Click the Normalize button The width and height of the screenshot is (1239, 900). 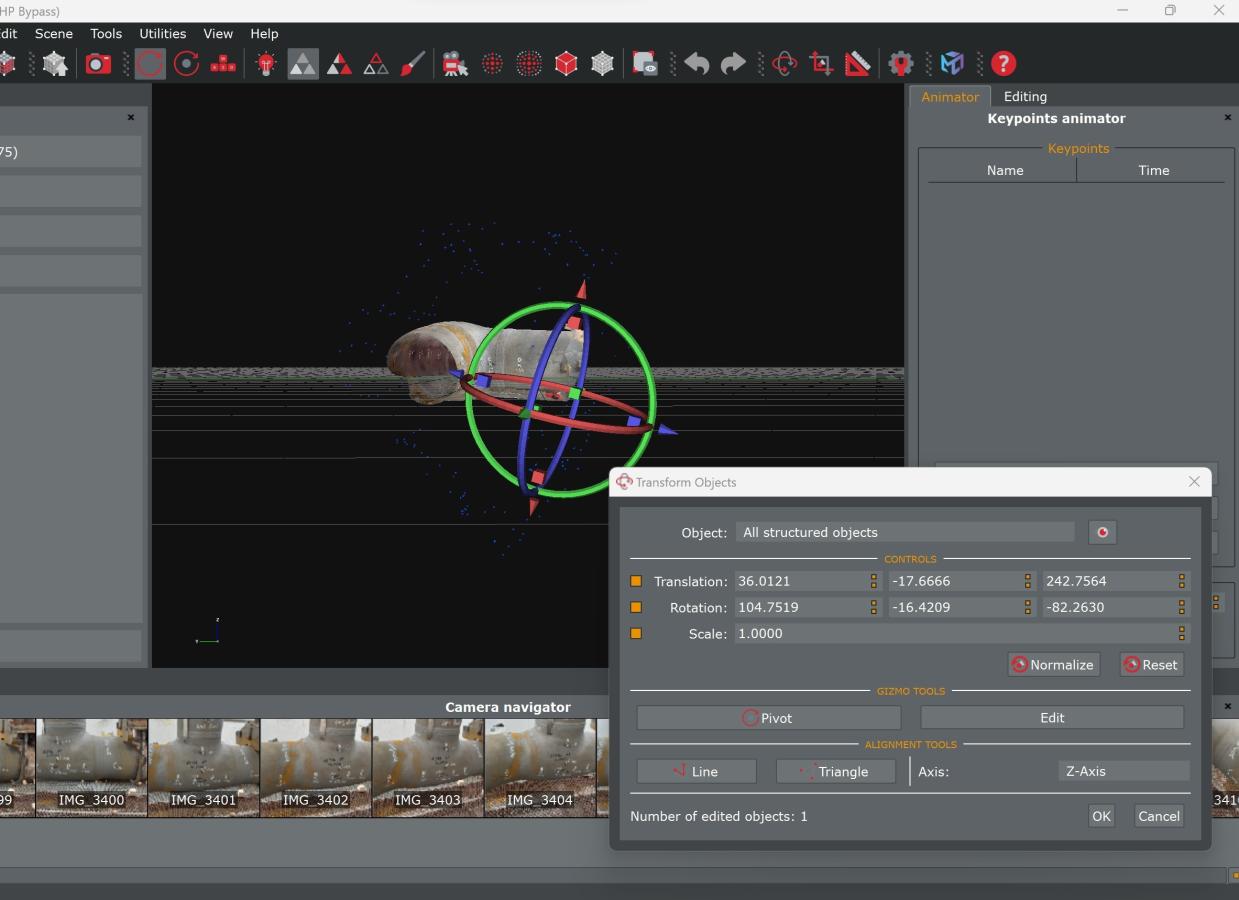click(1053, 665)
